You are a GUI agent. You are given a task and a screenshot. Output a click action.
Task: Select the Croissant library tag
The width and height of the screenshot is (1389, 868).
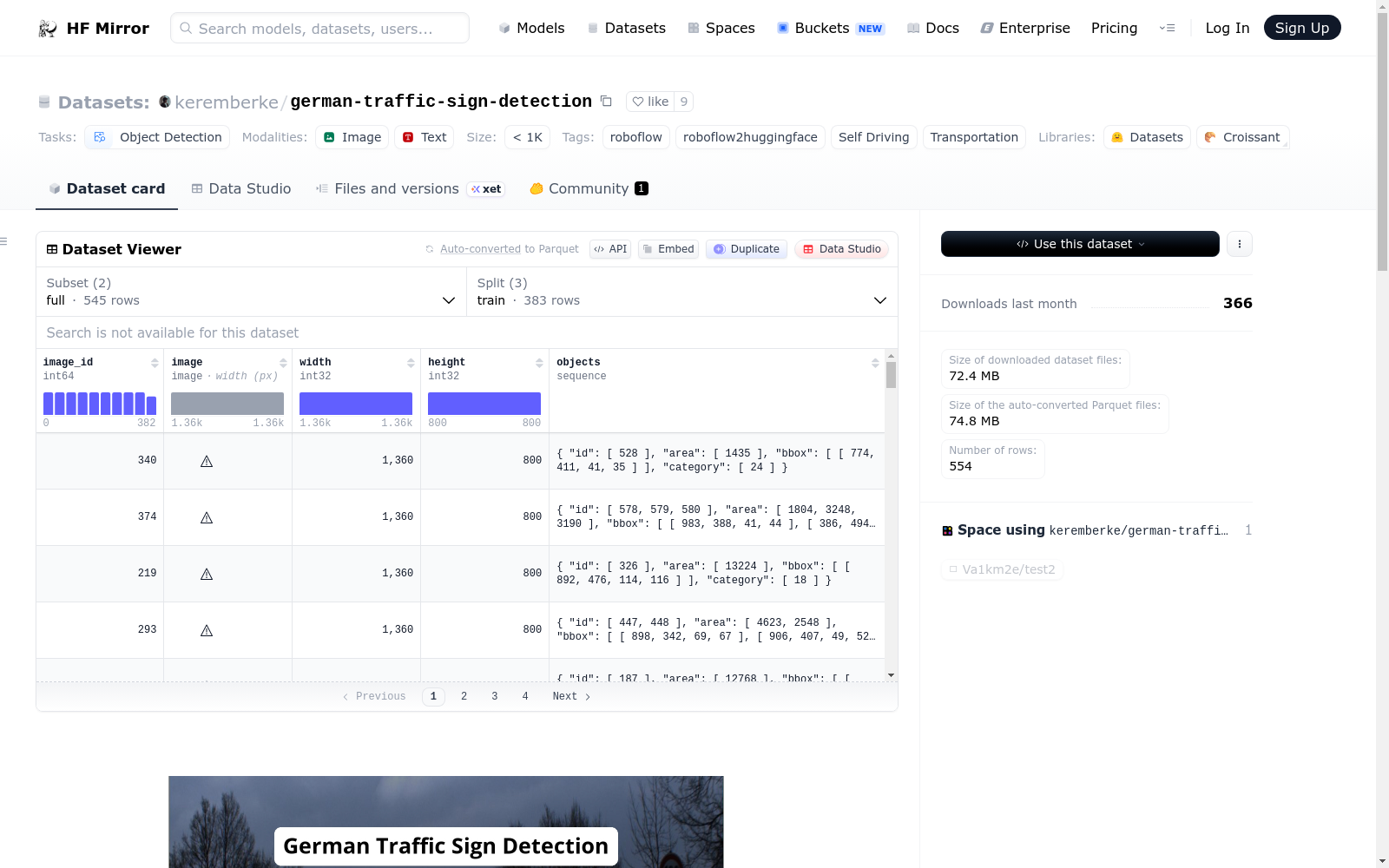1243,137
